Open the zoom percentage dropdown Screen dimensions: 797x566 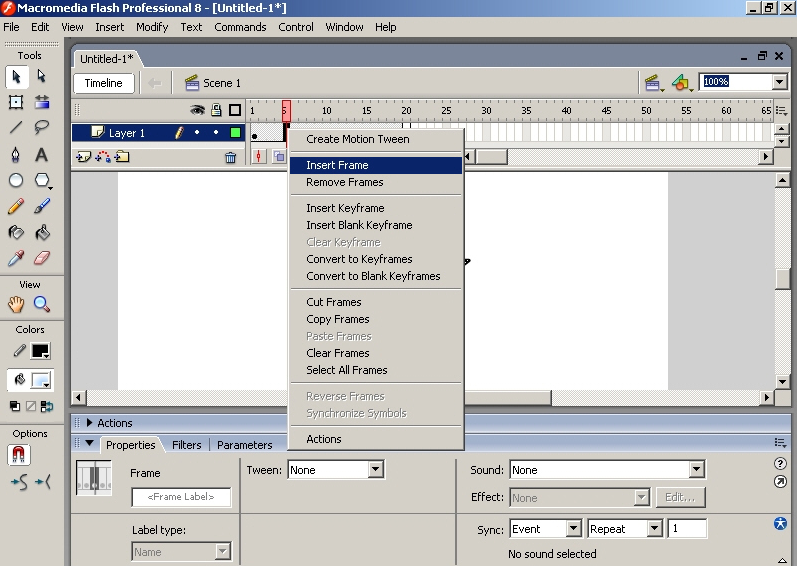pos(780,81)
